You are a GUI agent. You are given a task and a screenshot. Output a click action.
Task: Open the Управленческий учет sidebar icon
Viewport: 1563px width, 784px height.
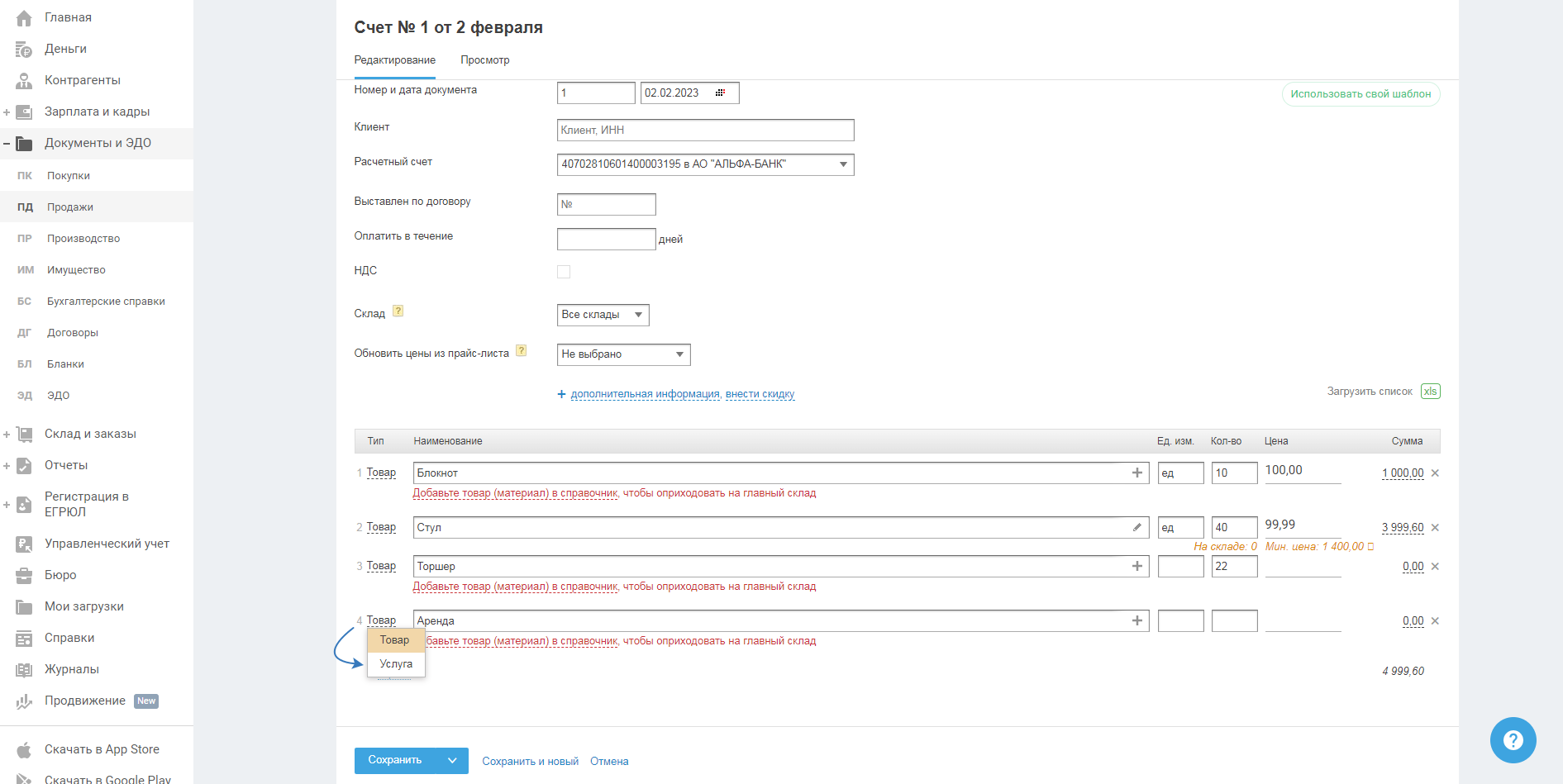pyautogui.click(x=24, y=544)
